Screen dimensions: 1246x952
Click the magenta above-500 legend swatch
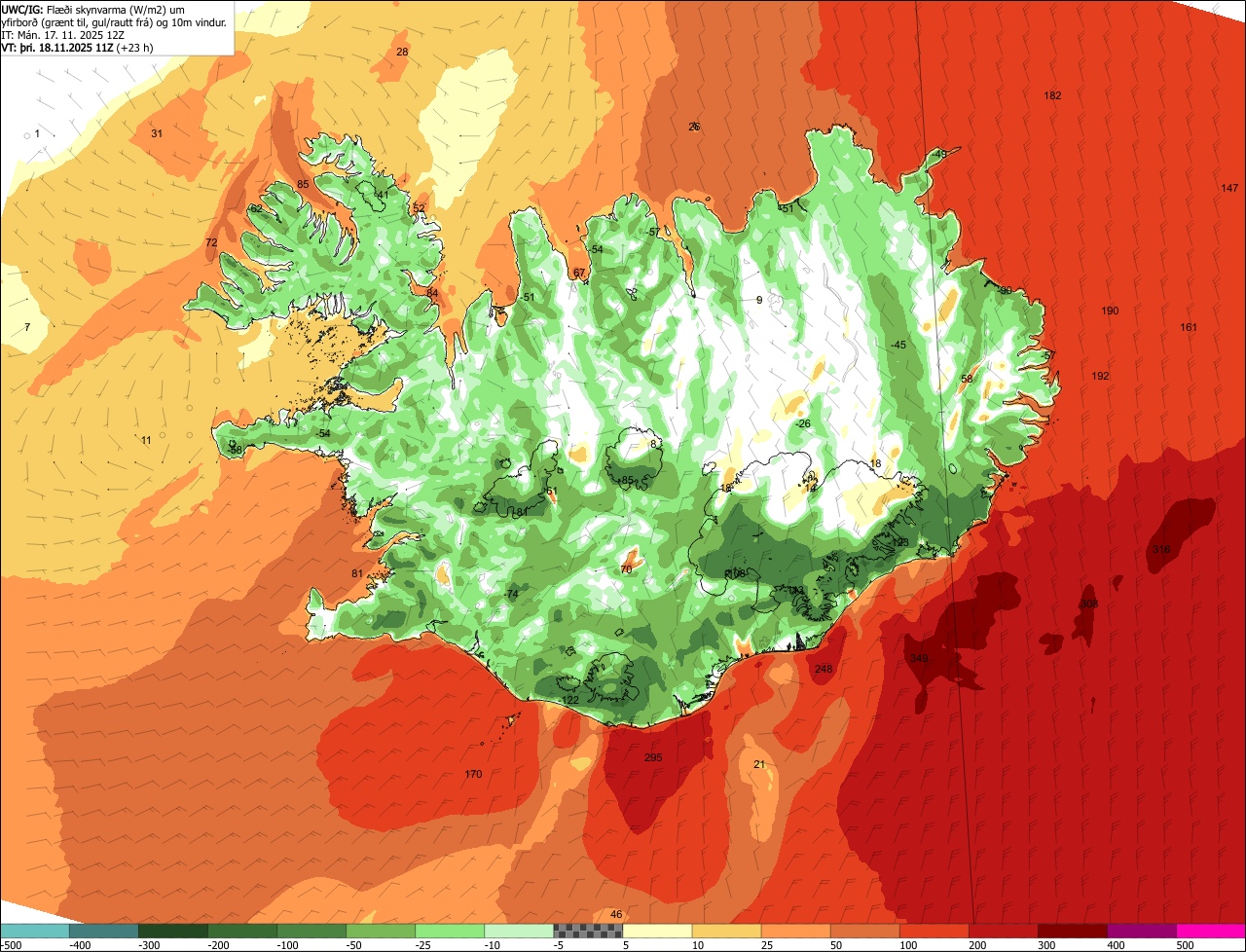(x=1211, y=931)
